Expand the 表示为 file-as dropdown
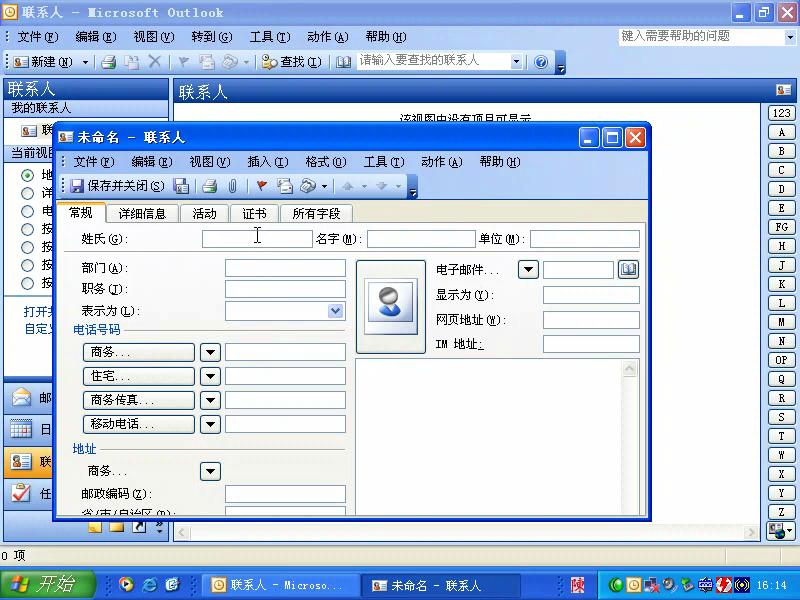 point(335,311)
